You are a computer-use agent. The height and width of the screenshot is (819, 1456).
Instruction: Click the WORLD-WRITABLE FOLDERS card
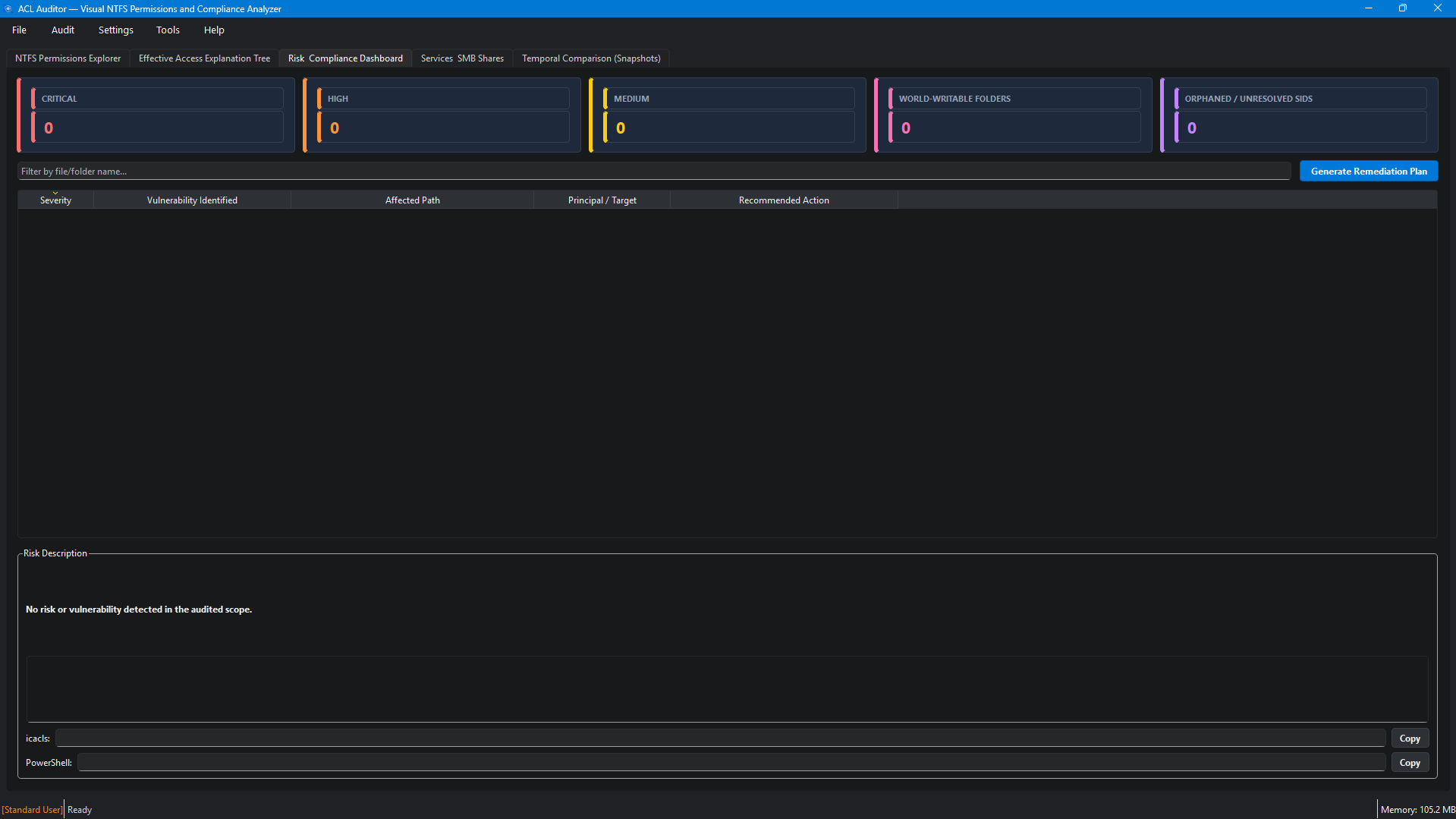pyautogui.click(x=1014, y=115)
